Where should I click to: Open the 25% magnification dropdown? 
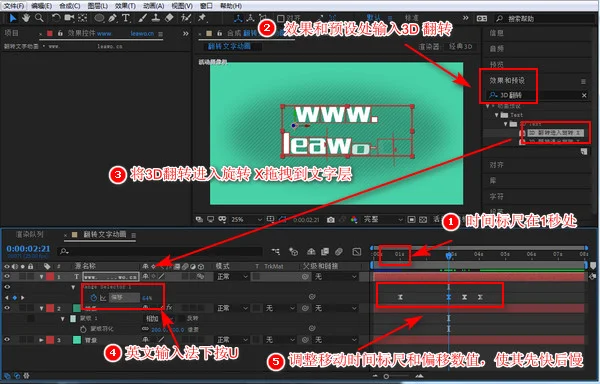pos(246,220)
